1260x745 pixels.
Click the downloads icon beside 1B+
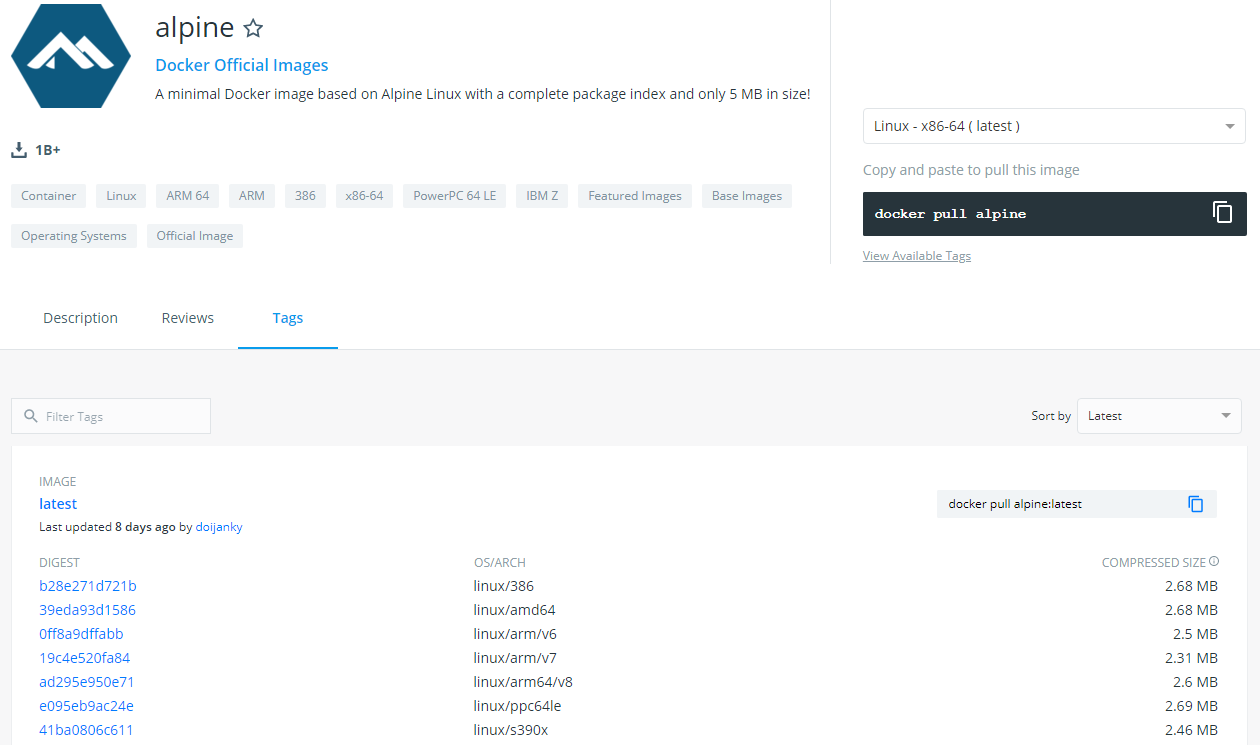[18, 150]
